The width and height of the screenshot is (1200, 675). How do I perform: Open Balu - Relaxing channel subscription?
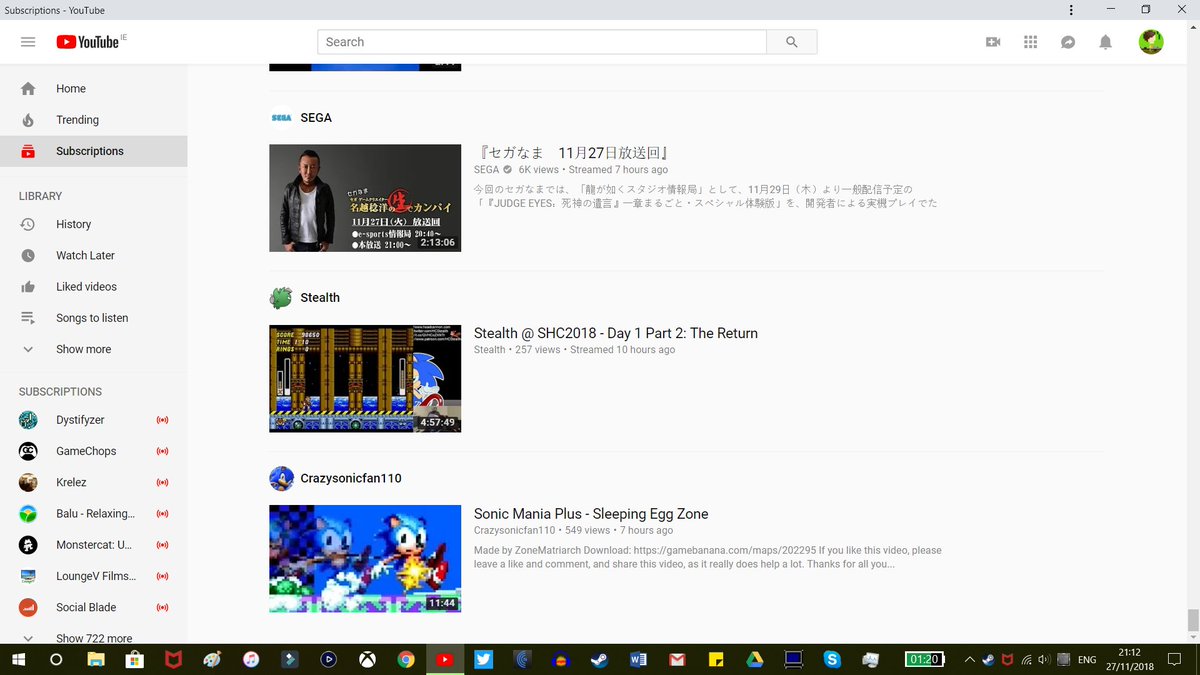93,514
